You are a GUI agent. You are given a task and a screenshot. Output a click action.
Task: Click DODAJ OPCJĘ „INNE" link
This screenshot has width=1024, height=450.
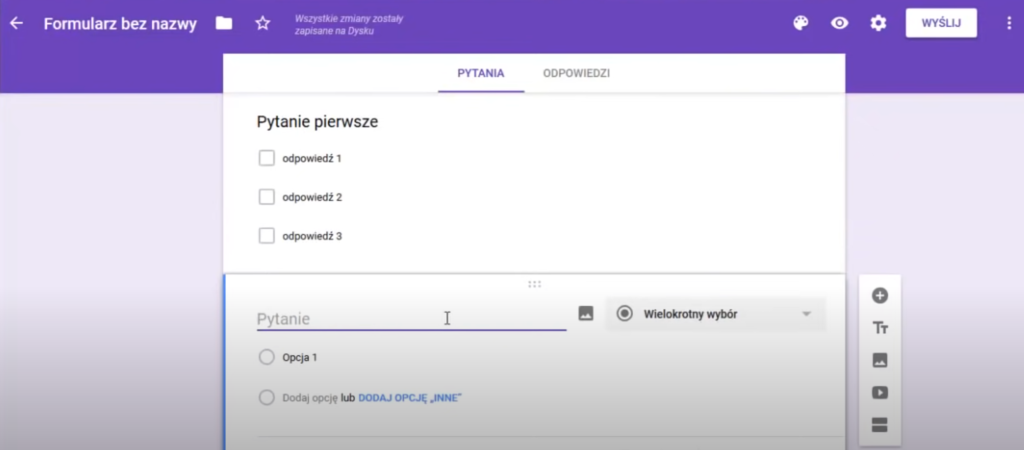(409, 398)
